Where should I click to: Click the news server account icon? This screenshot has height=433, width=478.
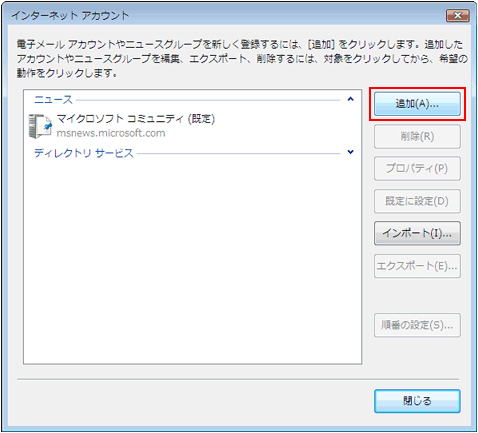point(40,126)
